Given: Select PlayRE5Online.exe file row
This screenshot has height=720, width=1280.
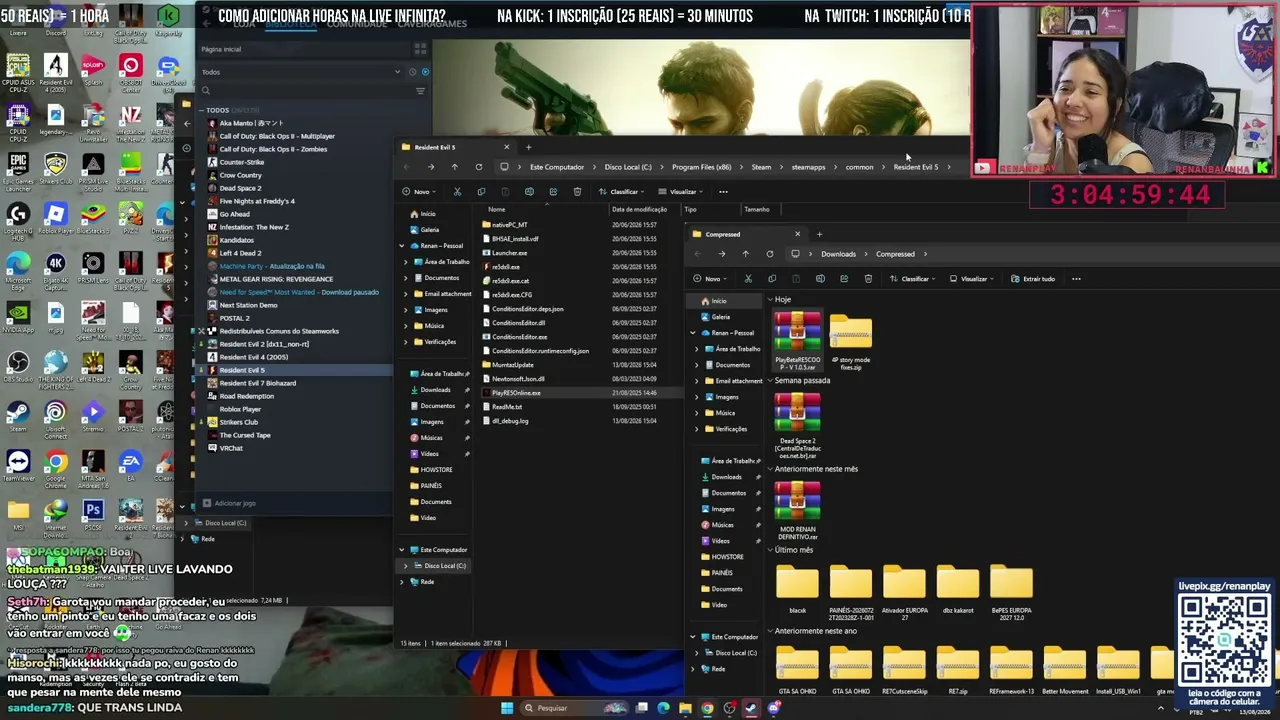Looking at the screenshot, I should (x=580, y=393).
